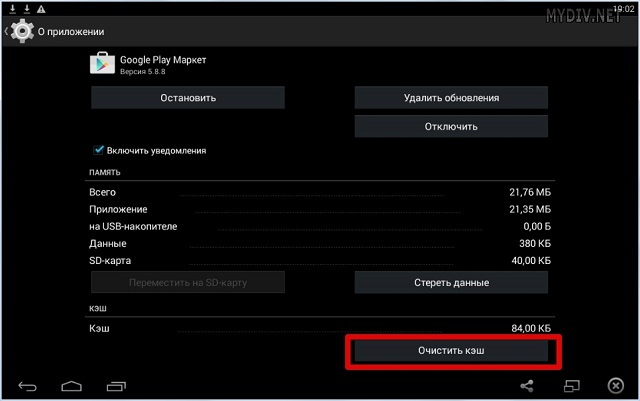640x401 pixels.
Task: Click the 'Приложение' row label
Action: pos(118,209)
